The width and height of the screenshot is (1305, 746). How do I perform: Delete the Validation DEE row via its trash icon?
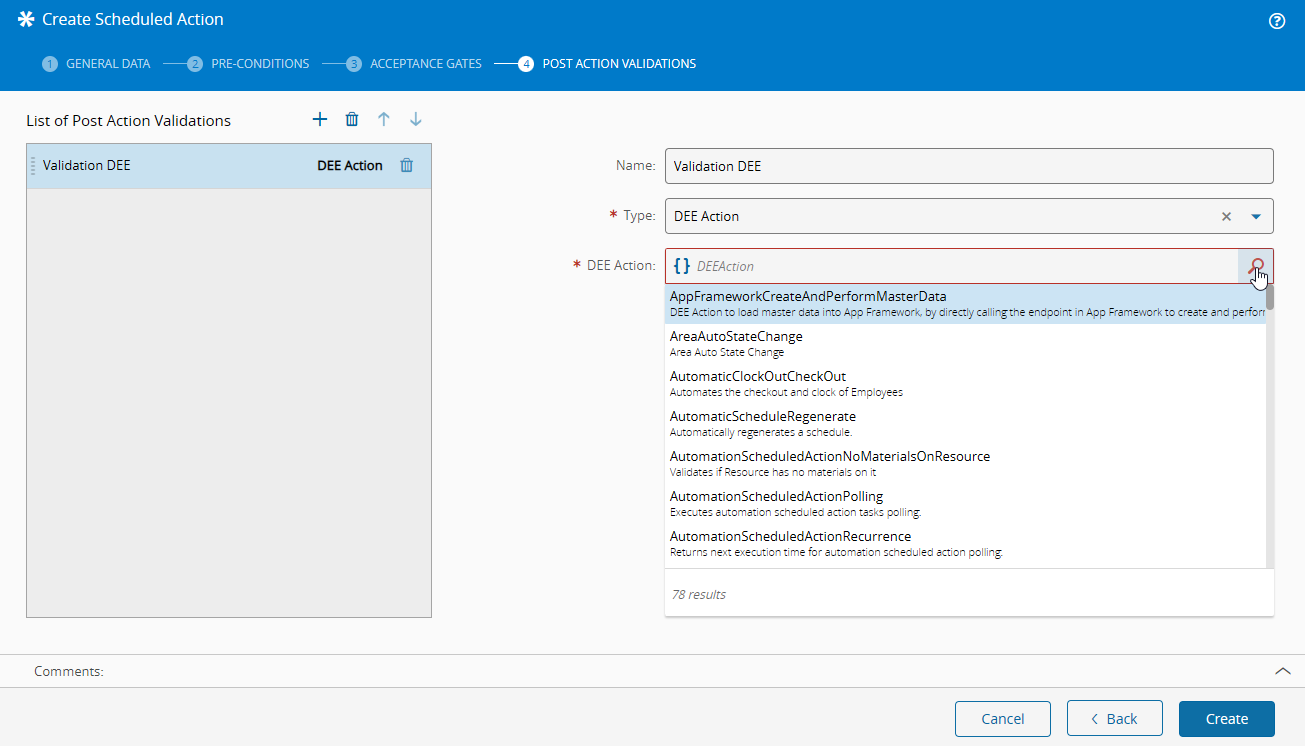point(406,166)
